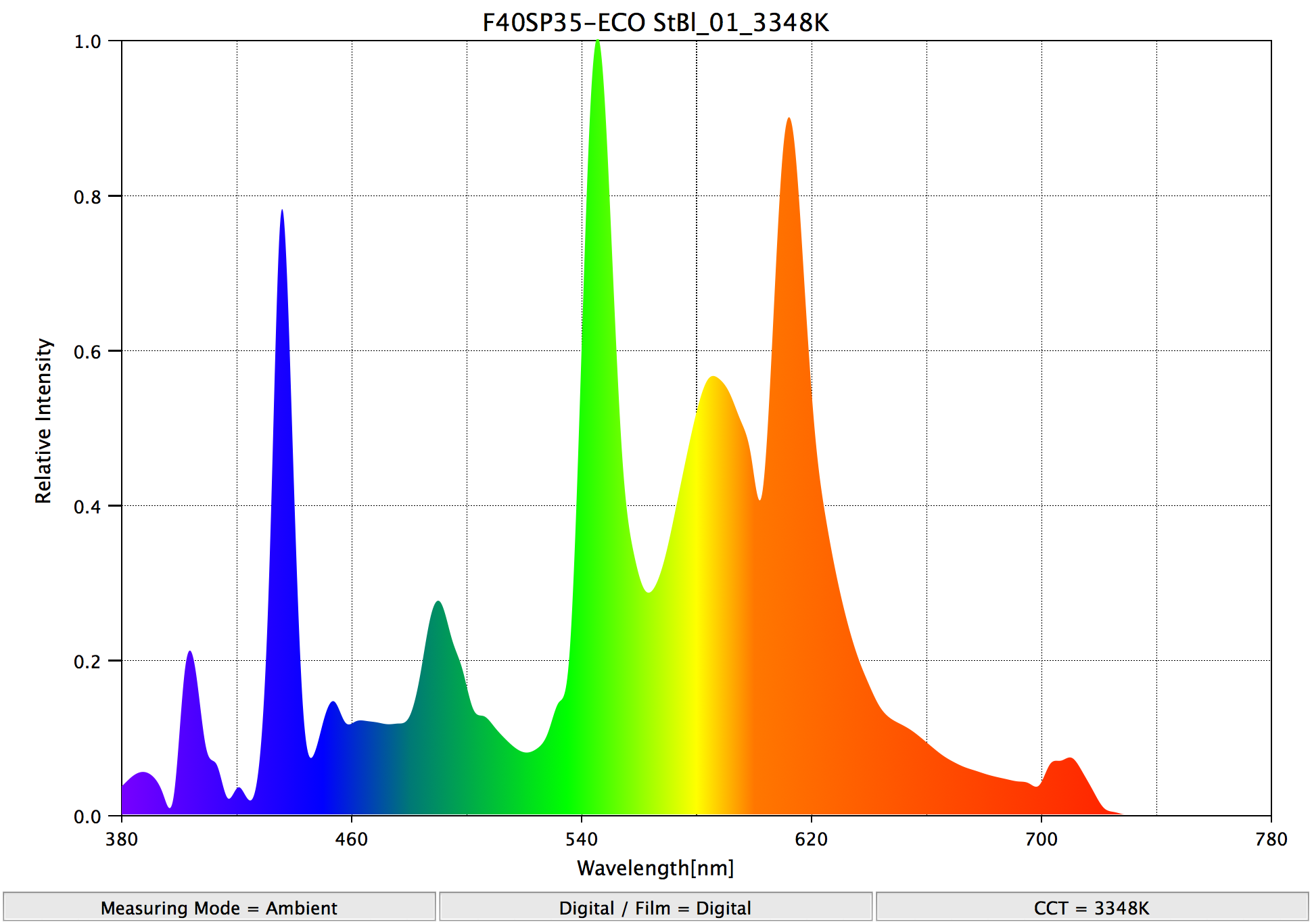Click the 540 tick label on wavelength axis
This screenshot has height=924, width=1312.
pyautogui.click(x=582, y=839)
